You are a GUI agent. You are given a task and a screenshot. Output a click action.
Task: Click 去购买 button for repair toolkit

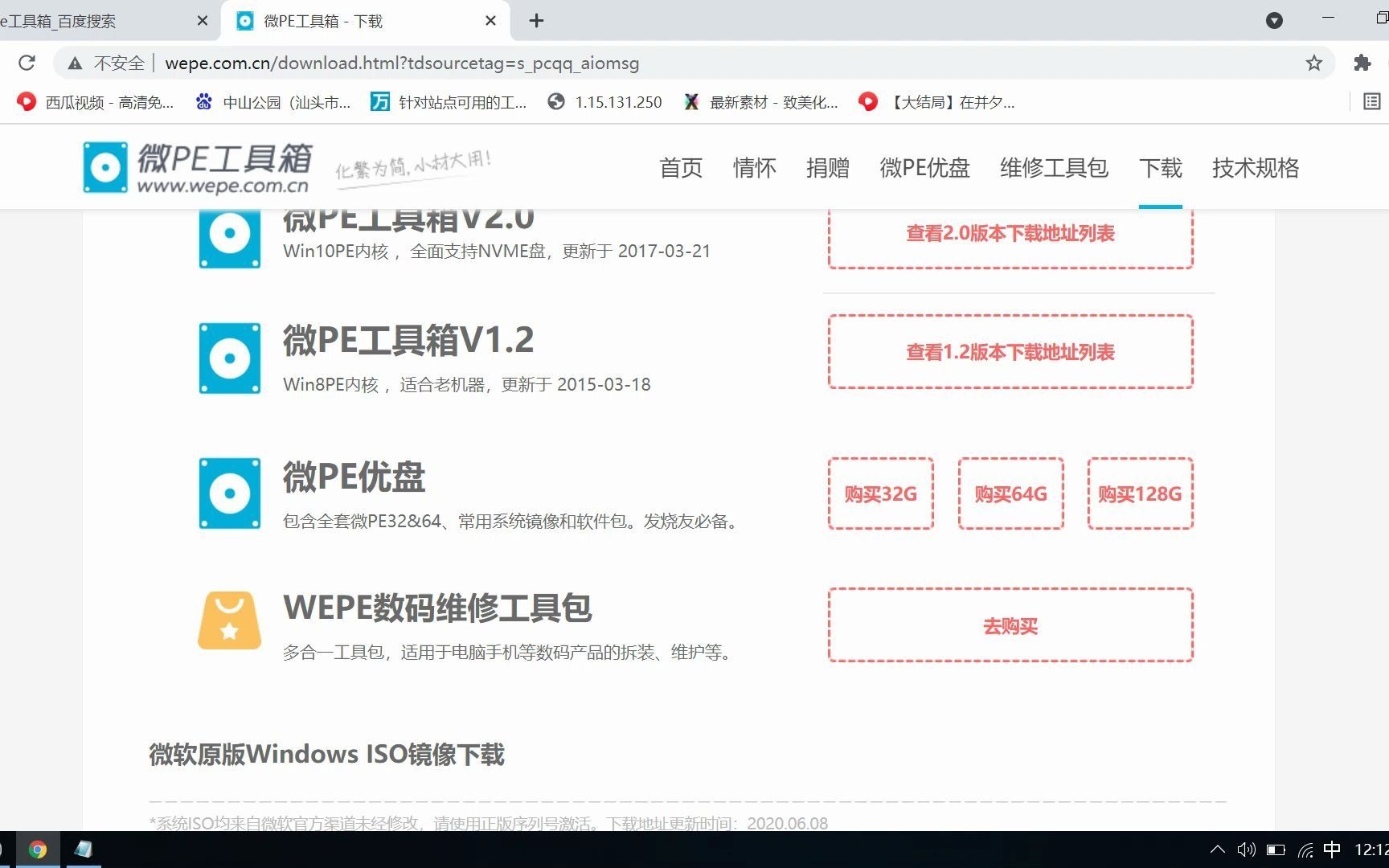click(x=1010, y=625)
